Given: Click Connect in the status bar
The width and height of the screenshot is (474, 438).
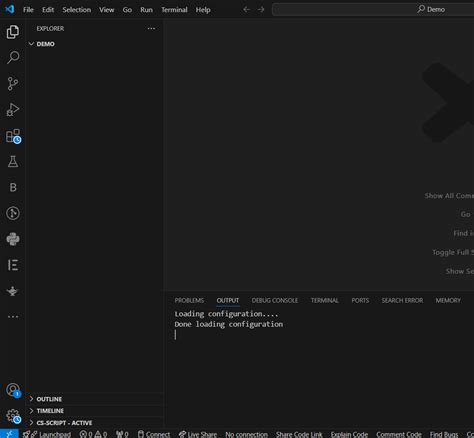Looking at the screenshot, I should pos(154,434).
